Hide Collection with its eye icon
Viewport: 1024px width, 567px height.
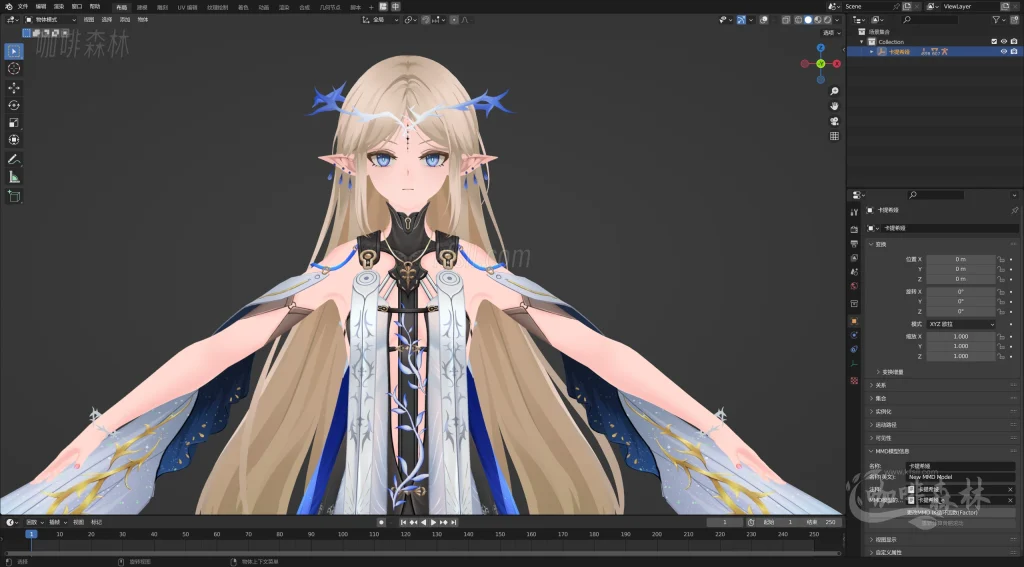(1004, 42)
